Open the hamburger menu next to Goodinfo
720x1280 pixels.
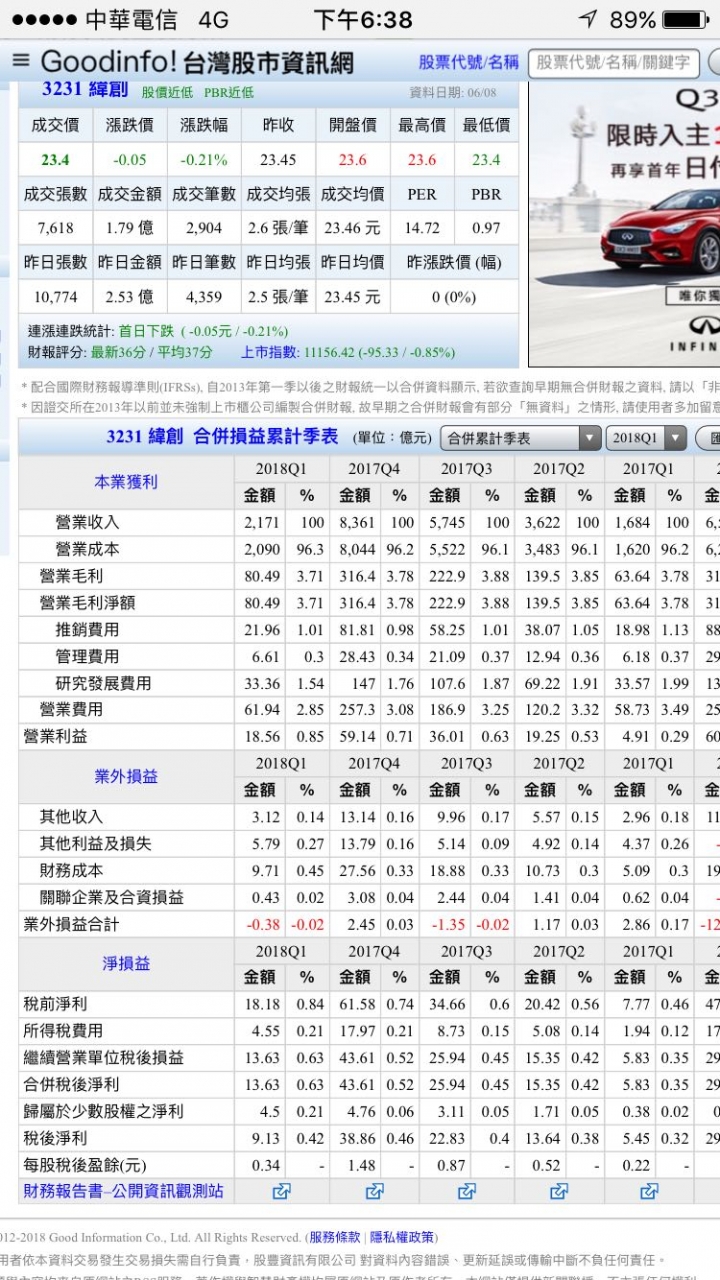(x=21, y=61)
